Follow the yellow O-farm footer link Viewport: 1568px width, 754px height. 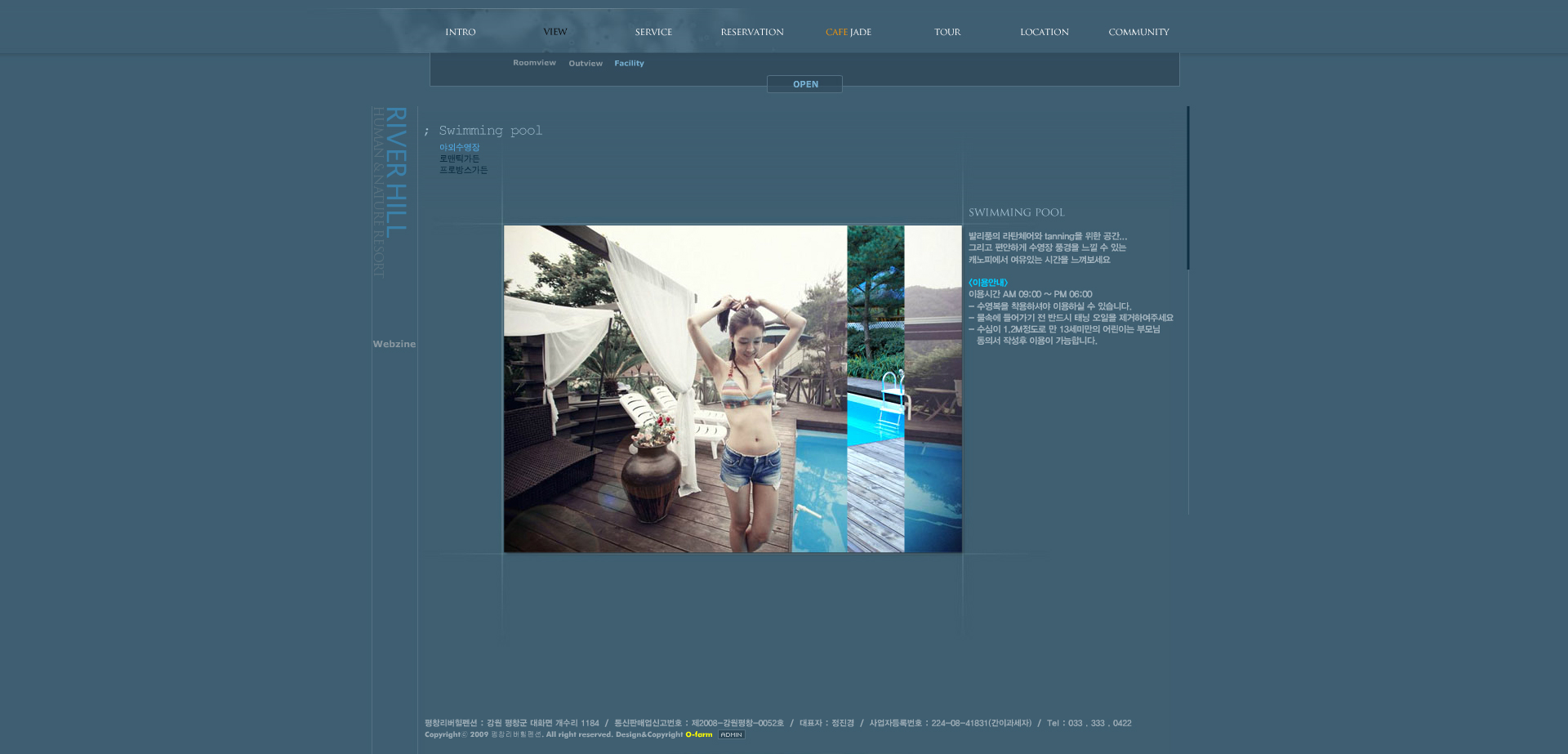[x=698, y=734]
